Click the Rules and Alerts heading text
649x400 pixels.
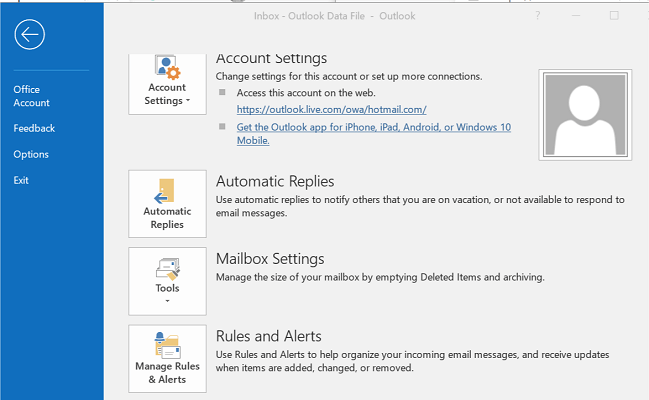(268, 336)
